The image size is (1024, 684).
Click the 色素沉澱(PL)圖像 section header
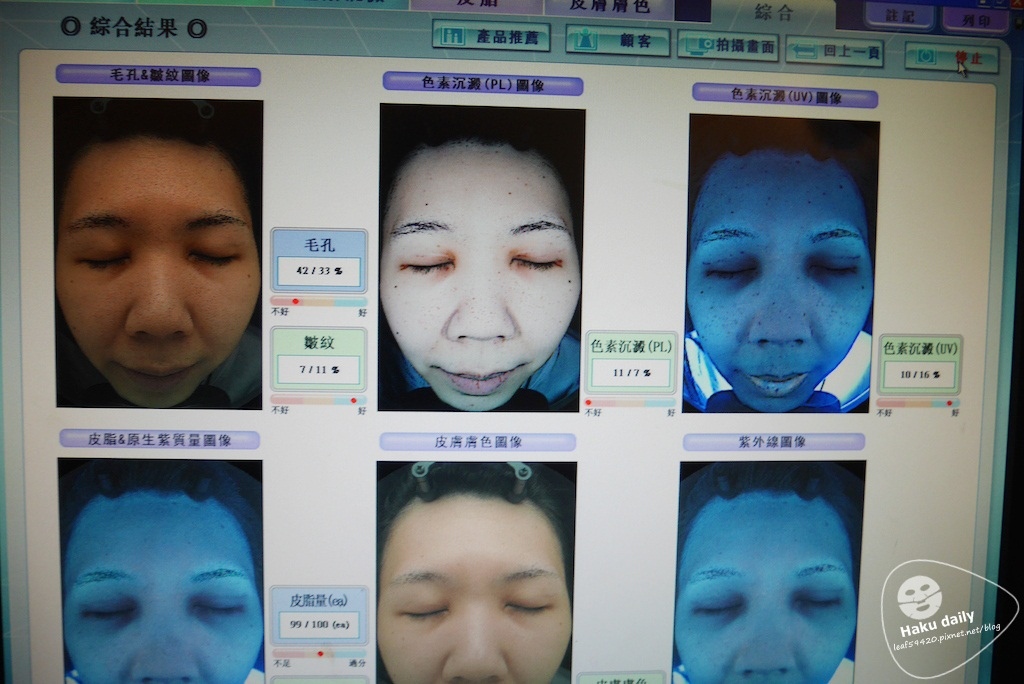click(483, 84)
